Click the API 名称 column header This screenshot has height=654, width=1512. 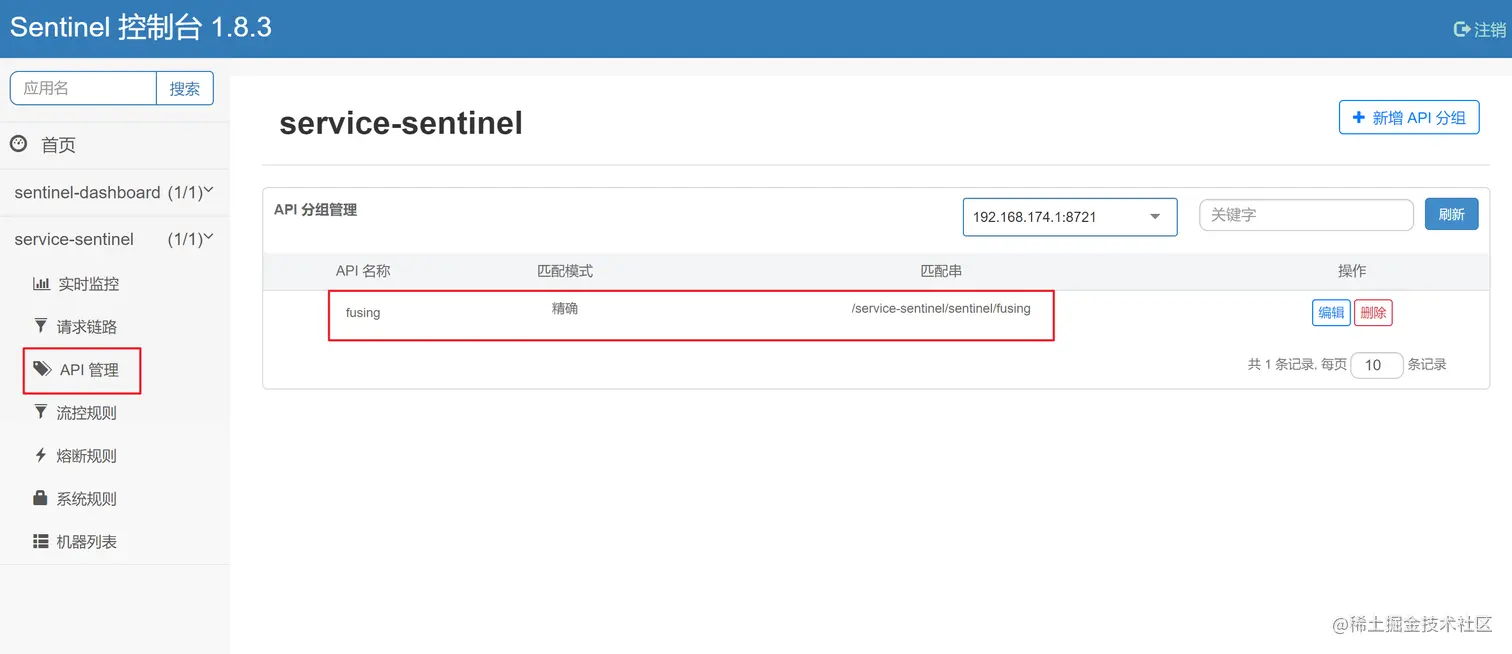[363, 271]
